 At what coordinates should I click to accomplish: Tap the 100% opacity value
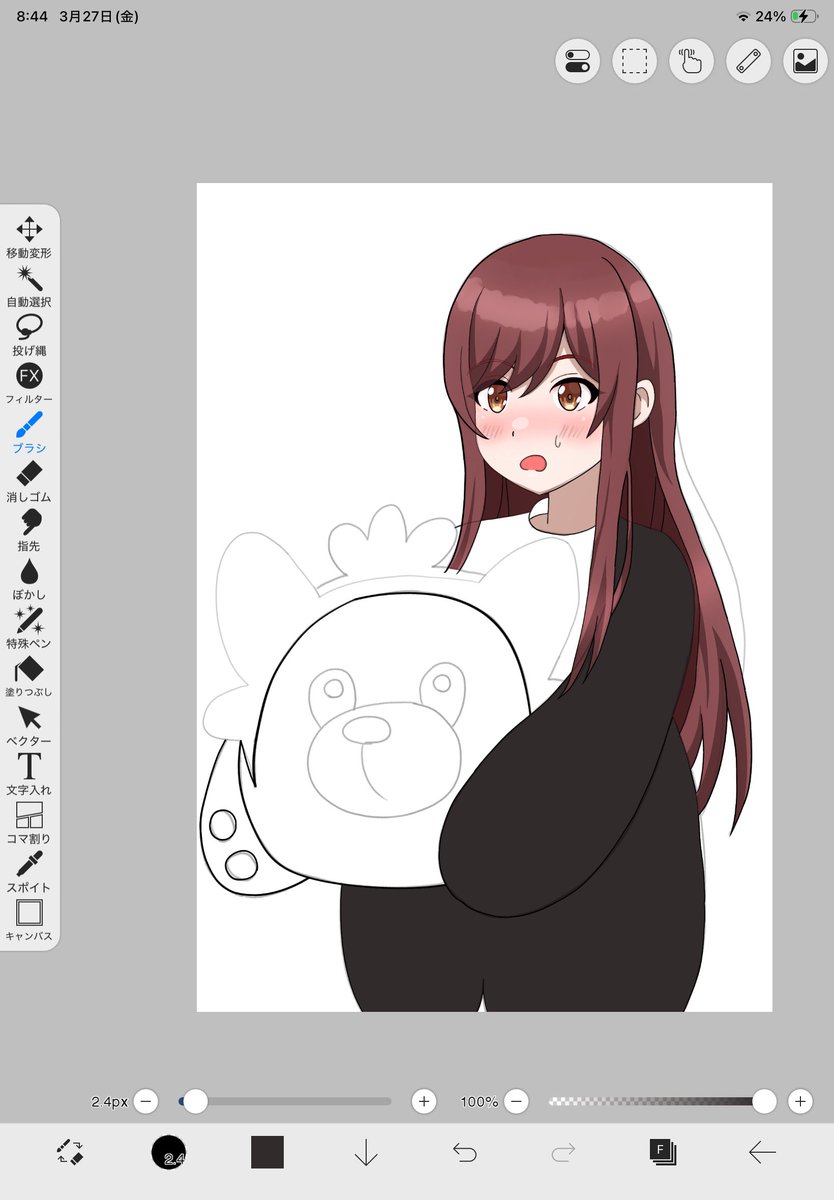point(479,1101)
